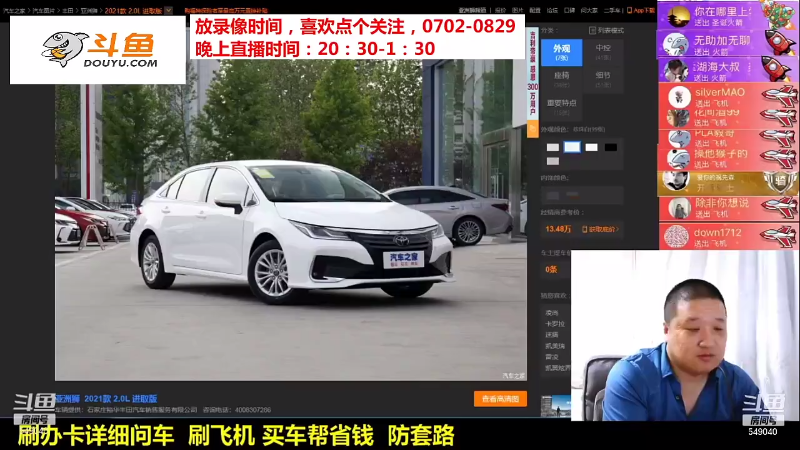
Task: Click the orange subsidy promo text in header
Action: point(226,10)
